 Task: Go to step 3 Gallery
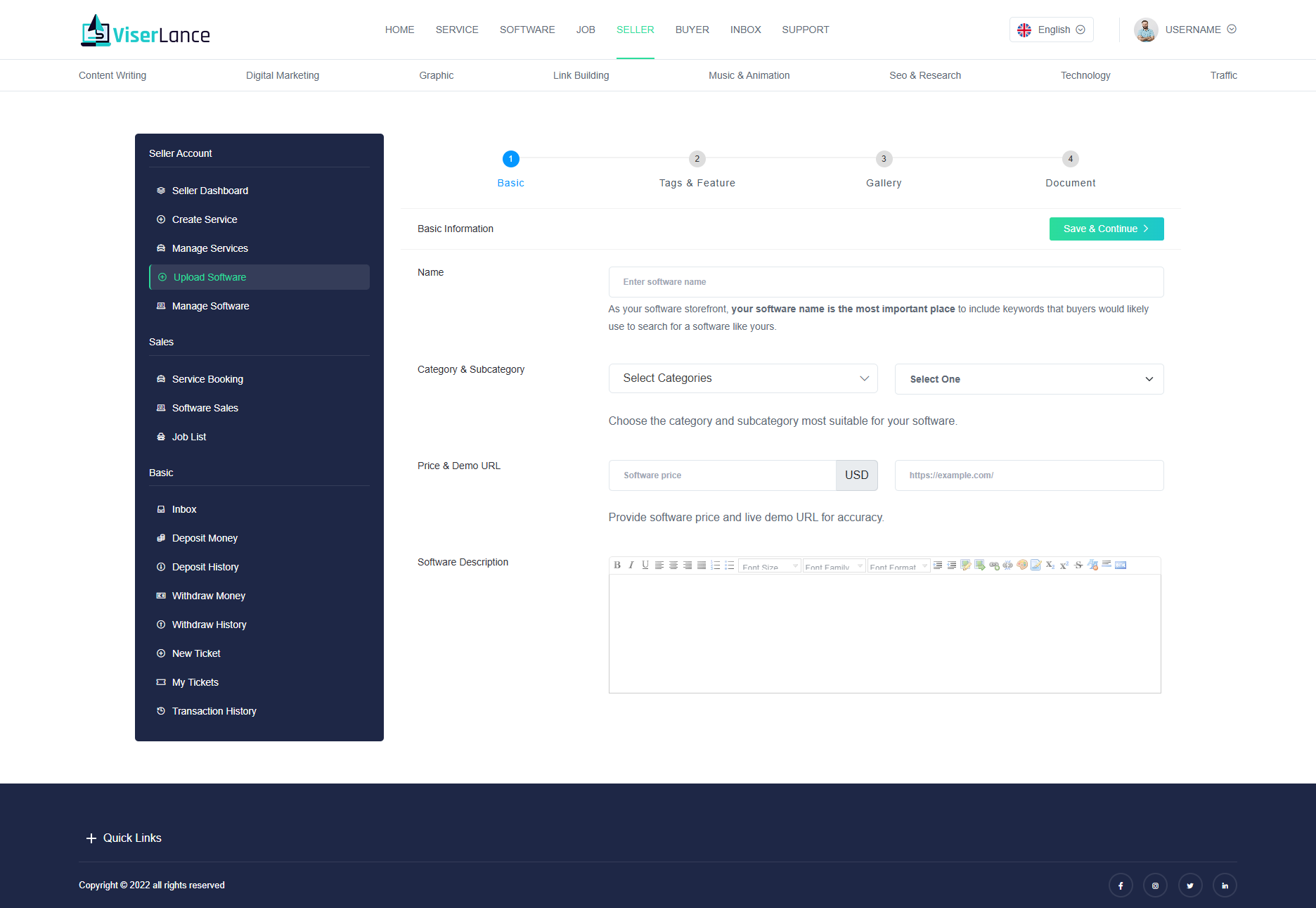pos(884,171)
